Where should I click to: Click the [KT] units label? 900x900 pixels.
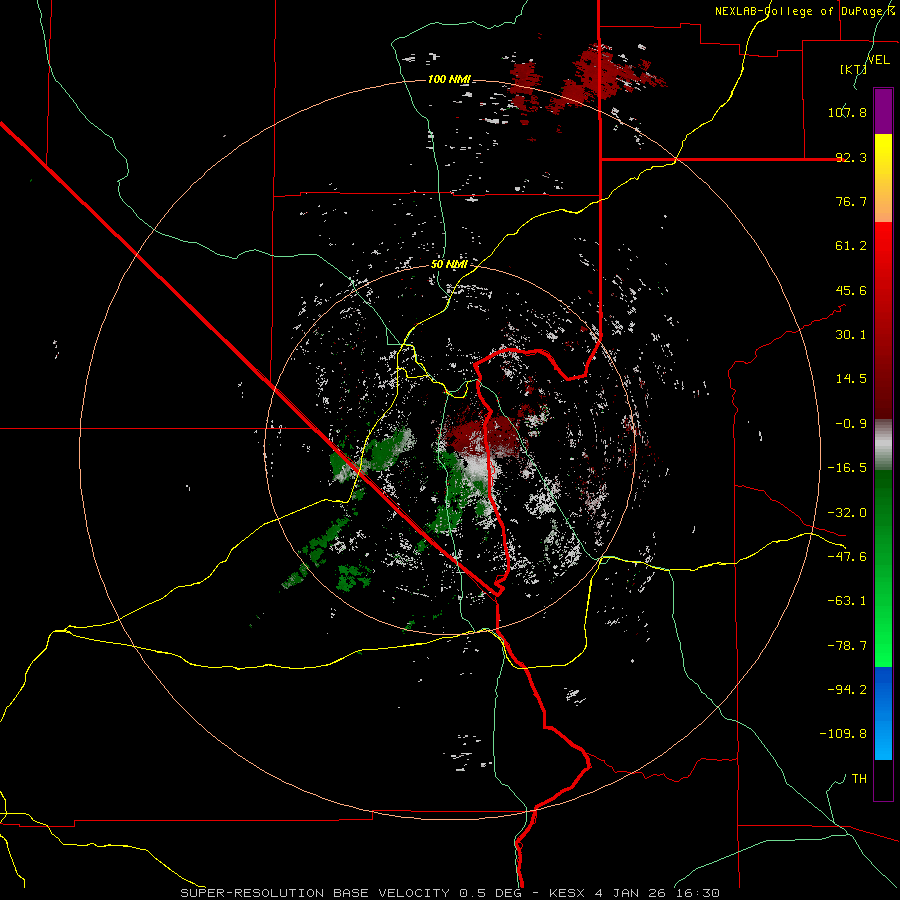(x=853, y=69)
